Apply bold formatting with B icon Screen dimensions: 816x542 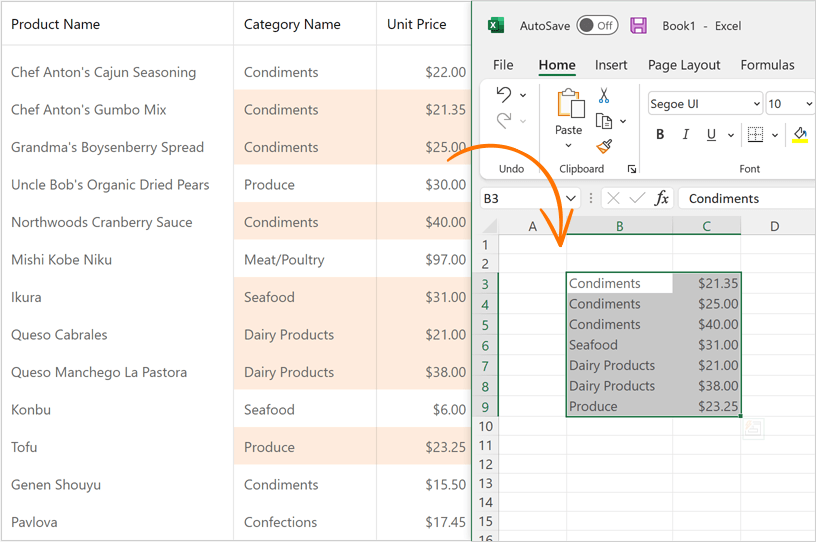tap(660, 135)
